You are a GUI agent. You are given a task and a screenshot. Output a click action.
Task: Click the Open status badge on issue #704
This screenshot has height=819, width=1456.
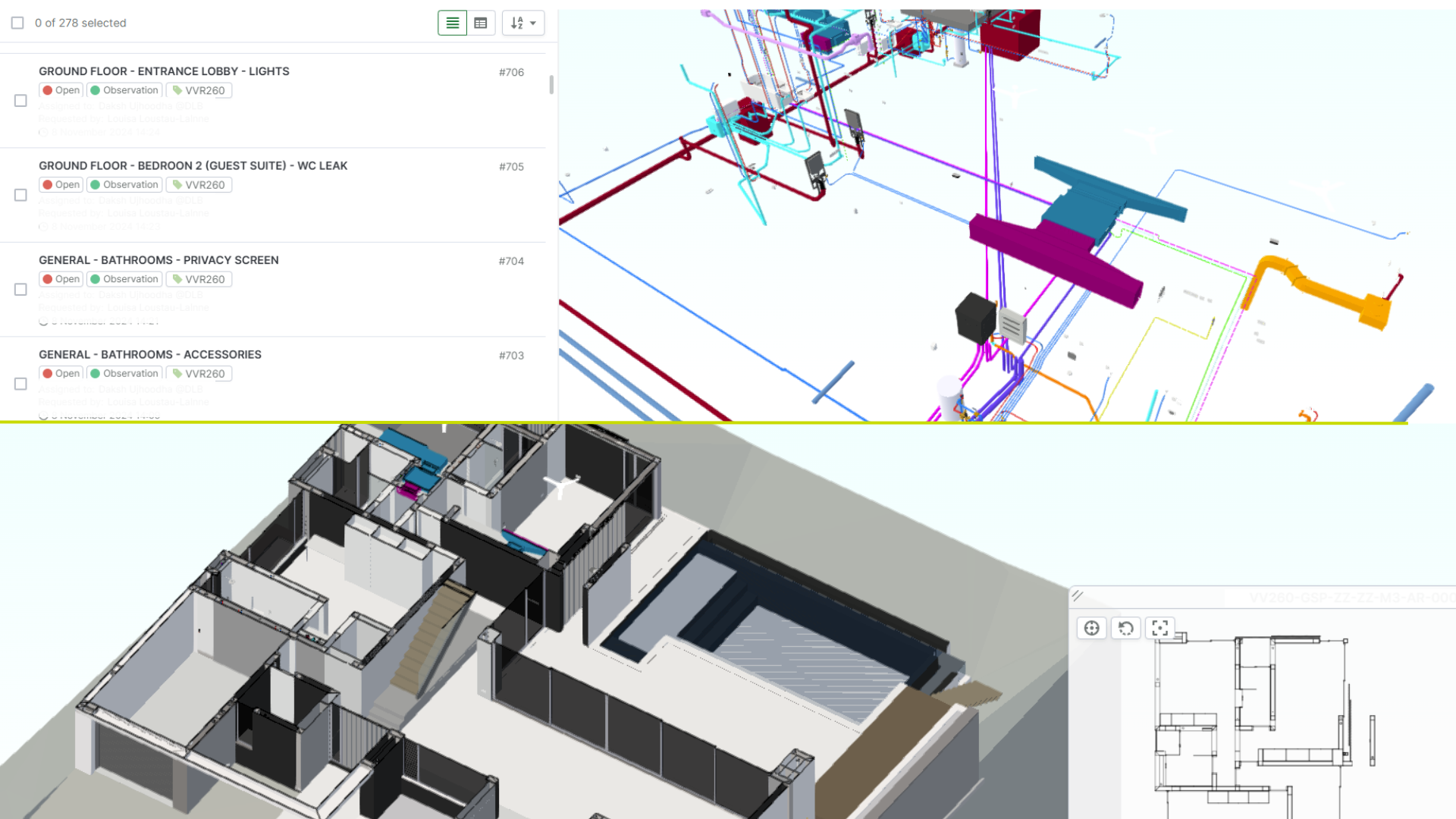tap(61, 279)
